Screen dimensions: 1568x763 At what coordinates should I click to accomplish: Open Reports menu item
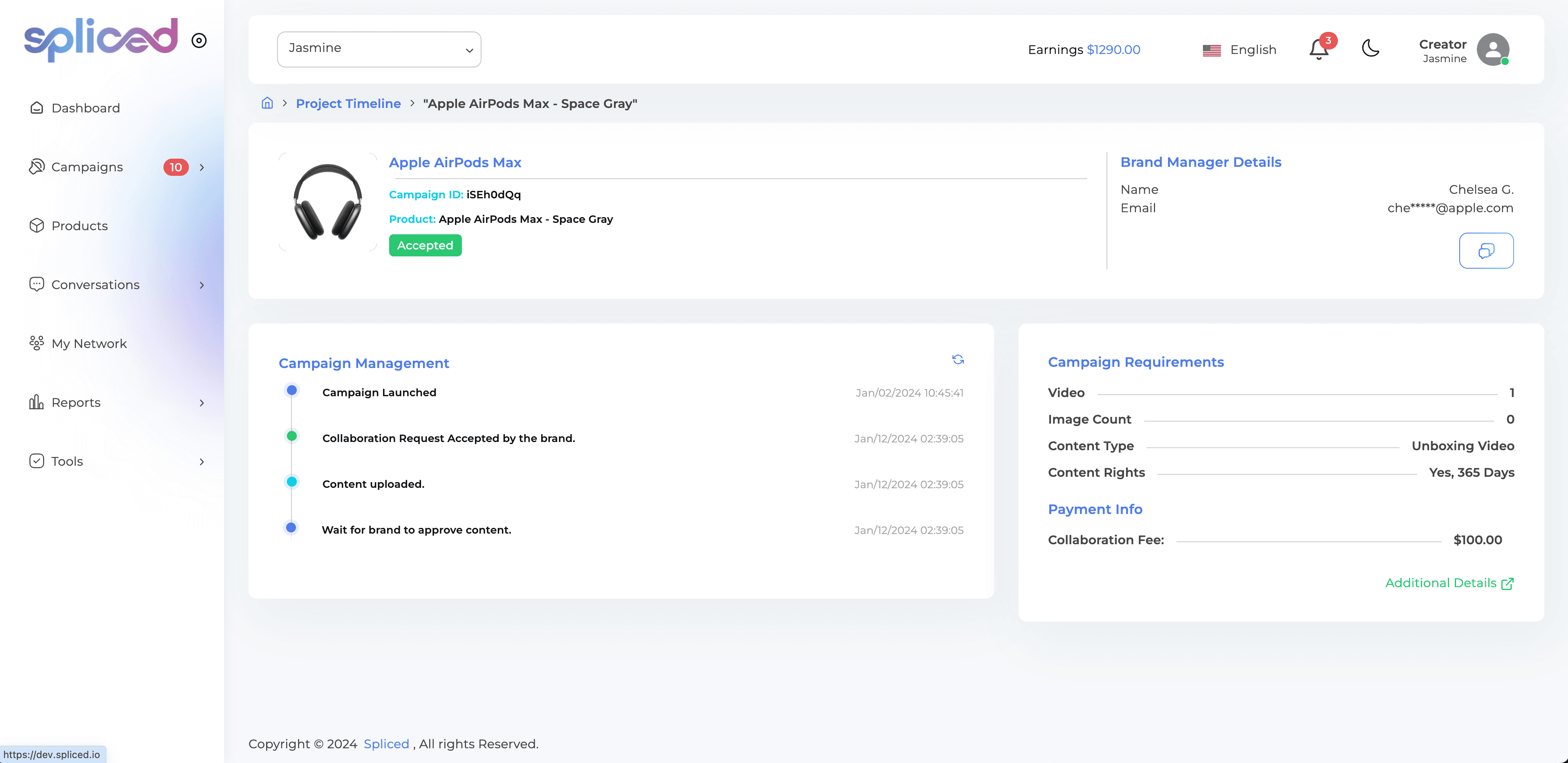coord(76,402)
